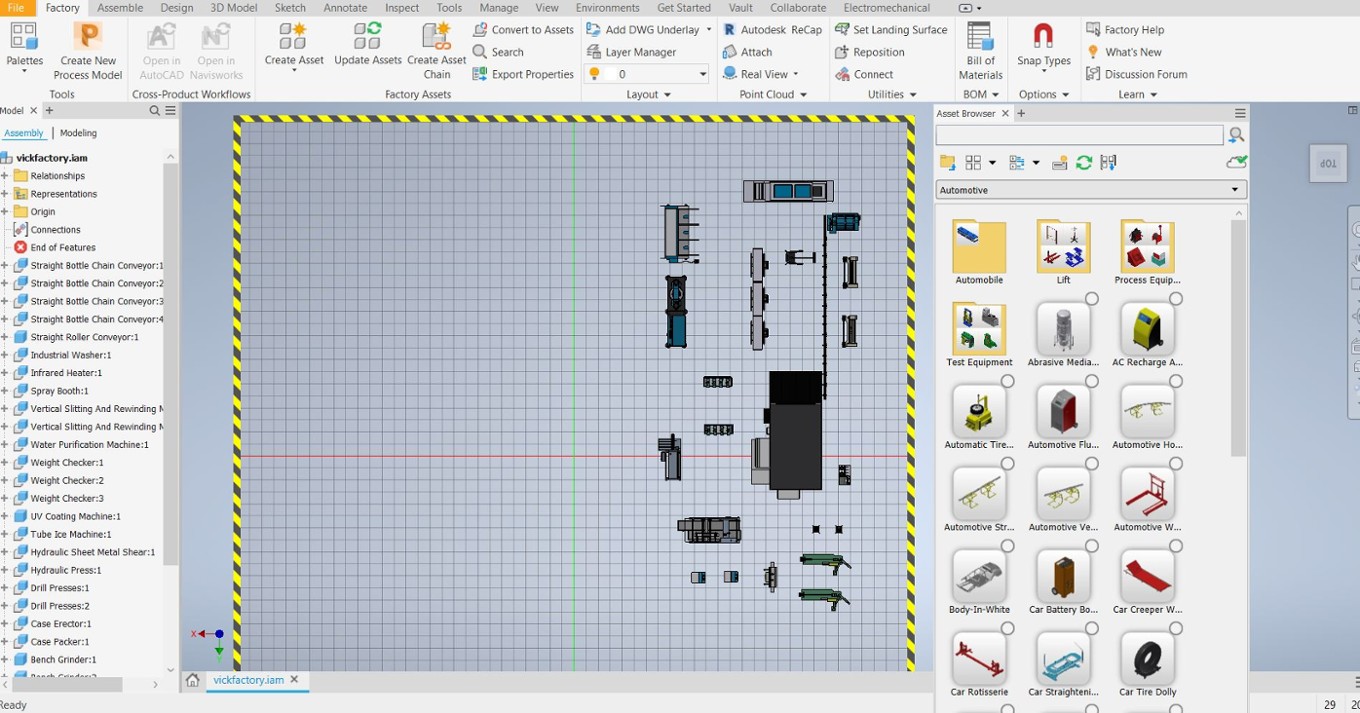
Task: Open the Annotate ribbon tab
Action: point(345,7)
